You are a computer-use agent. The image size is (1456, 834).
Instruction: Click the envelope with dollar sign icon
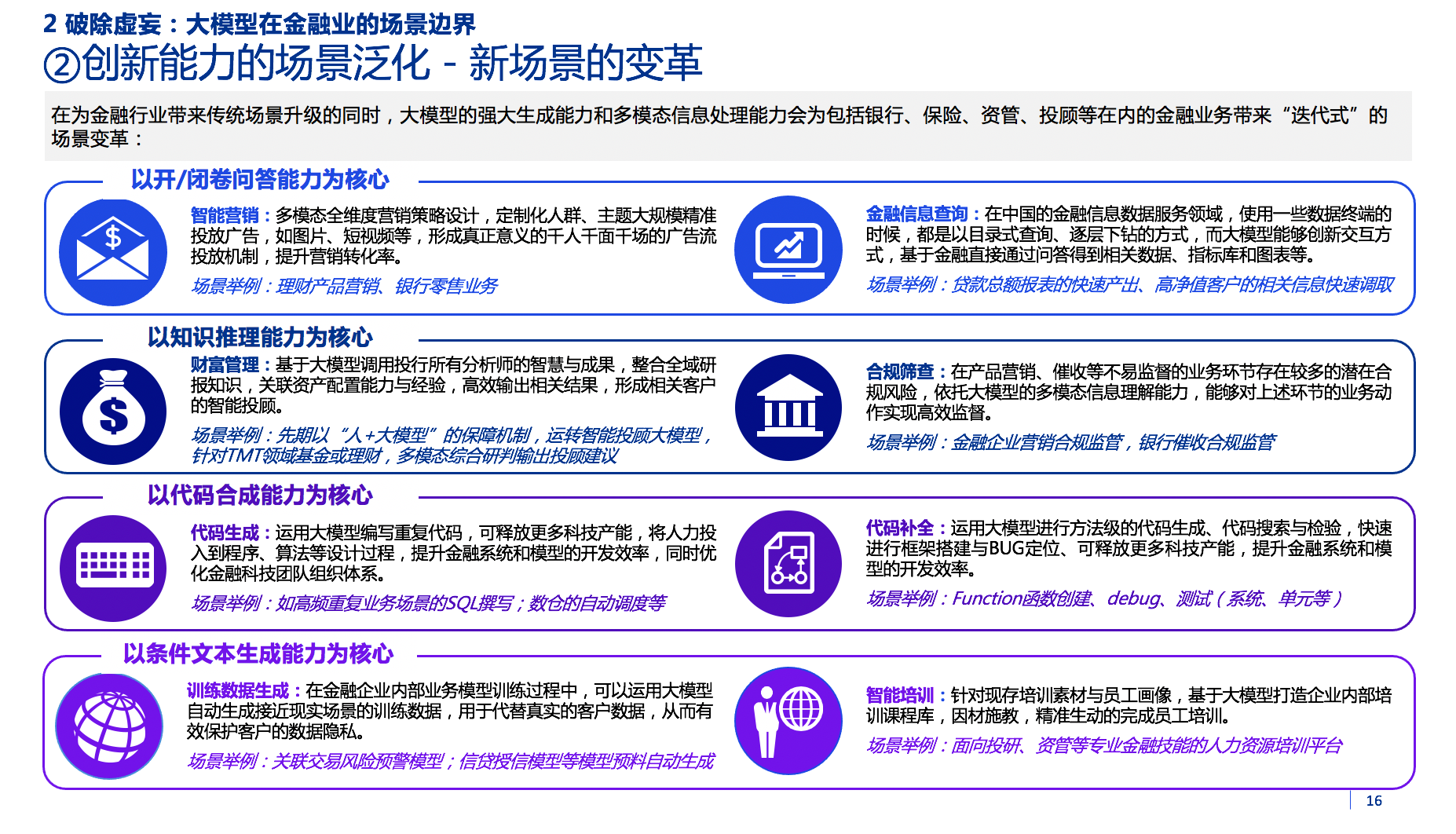pos(113,252)
